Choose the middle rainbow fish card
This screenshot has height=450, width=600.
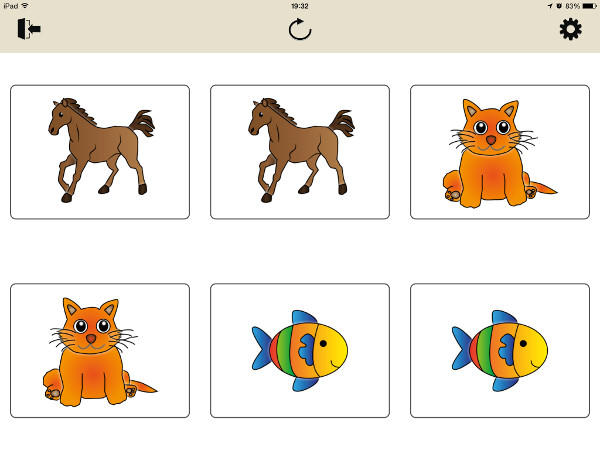point(300,351)
